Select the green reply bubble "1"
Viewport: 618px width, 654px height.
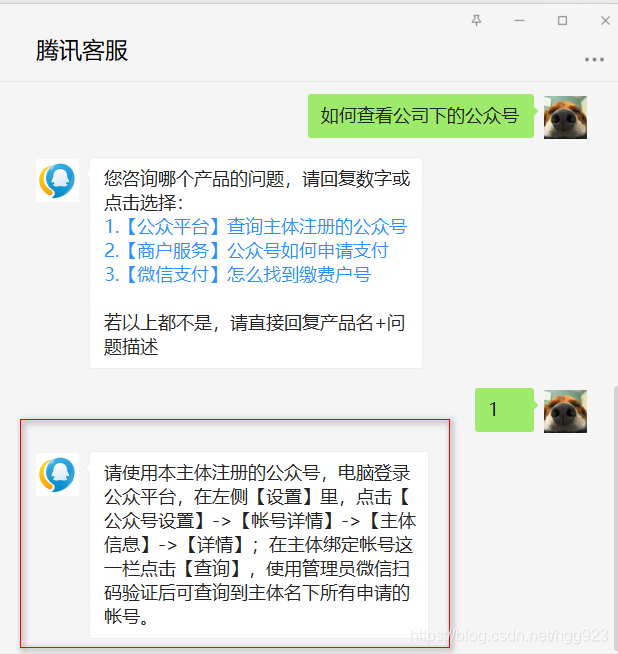coord(504,410)
